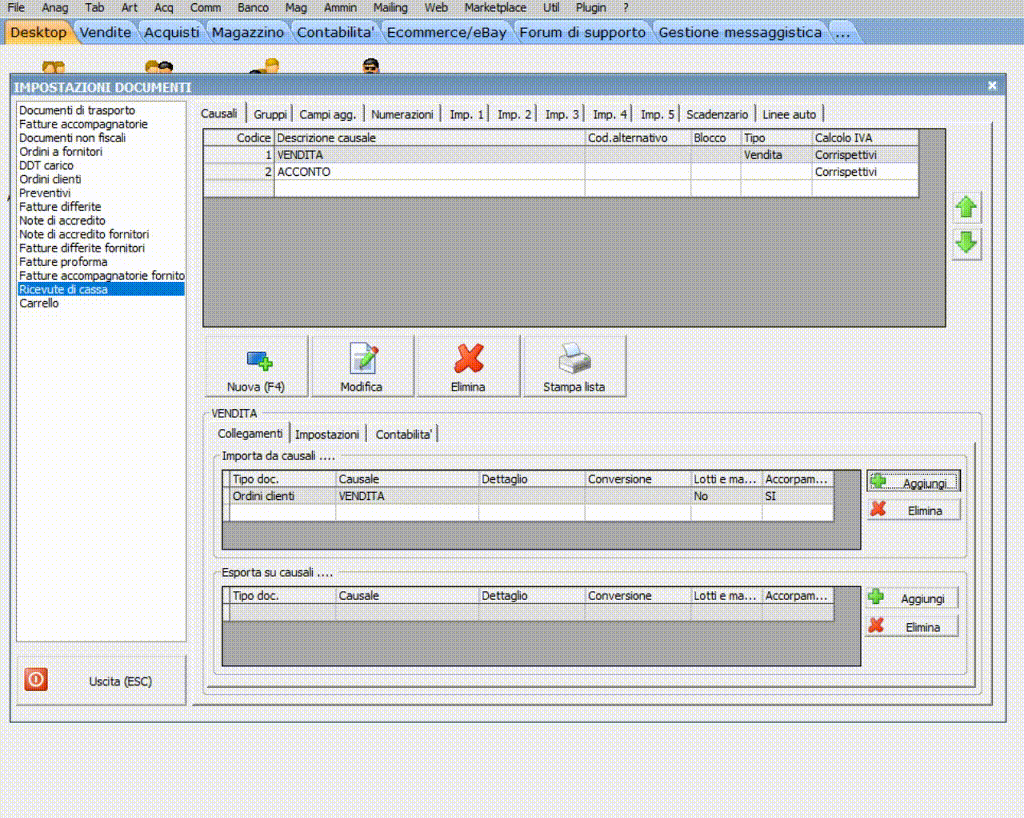
Task: Open the Magazzino main tab
Action: click(248, 32)
